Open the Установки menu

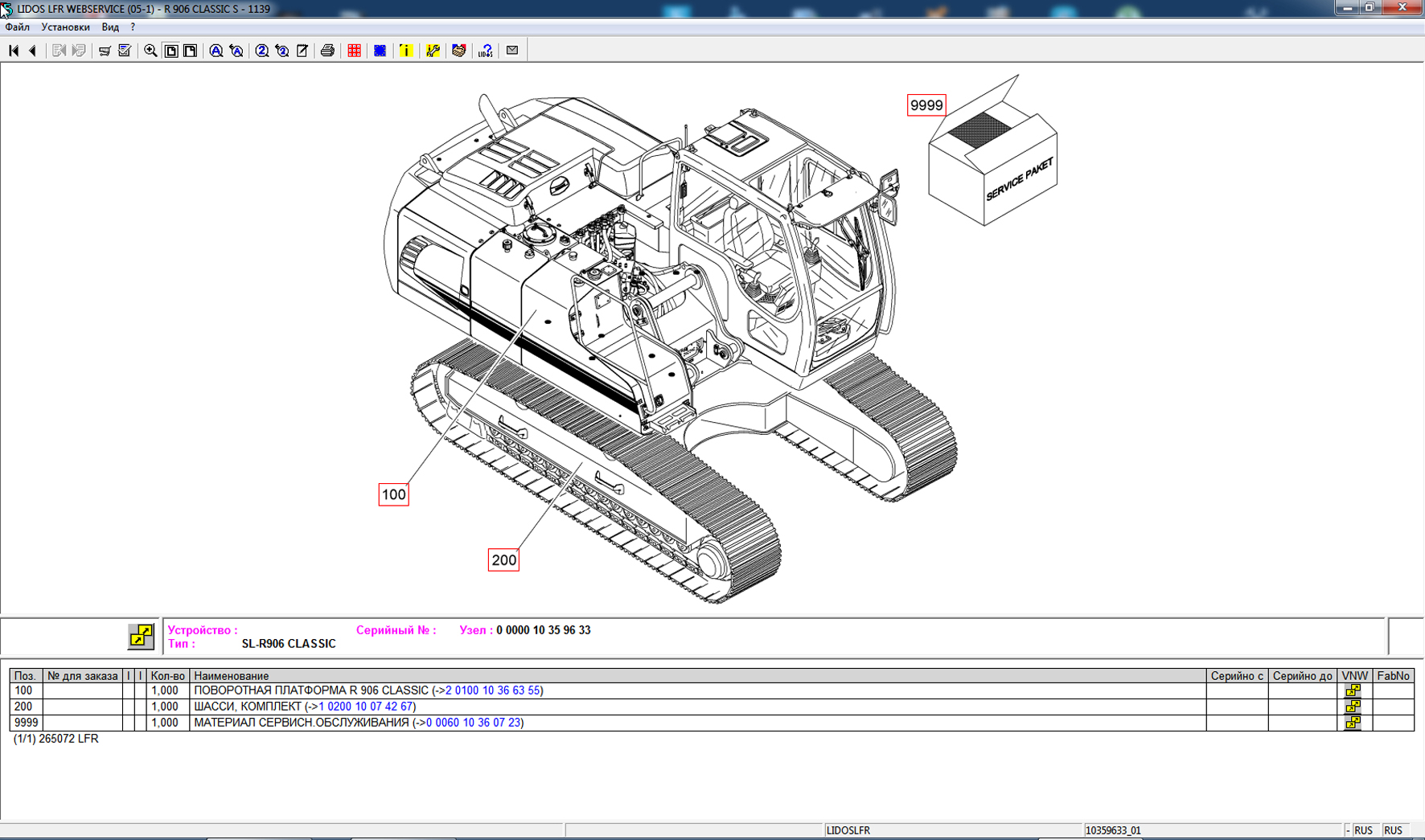tap(65, 27)
